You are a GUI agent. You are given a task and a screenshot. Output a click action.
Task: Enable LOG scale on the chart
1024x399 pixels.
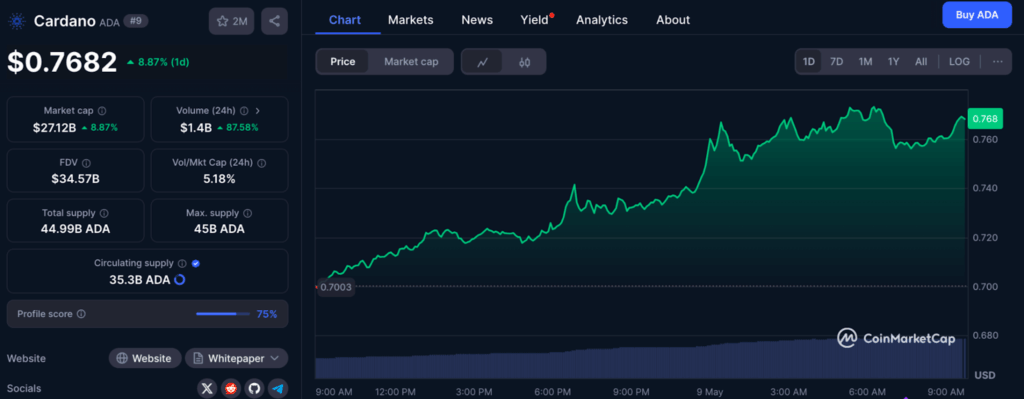click(959, 62)
